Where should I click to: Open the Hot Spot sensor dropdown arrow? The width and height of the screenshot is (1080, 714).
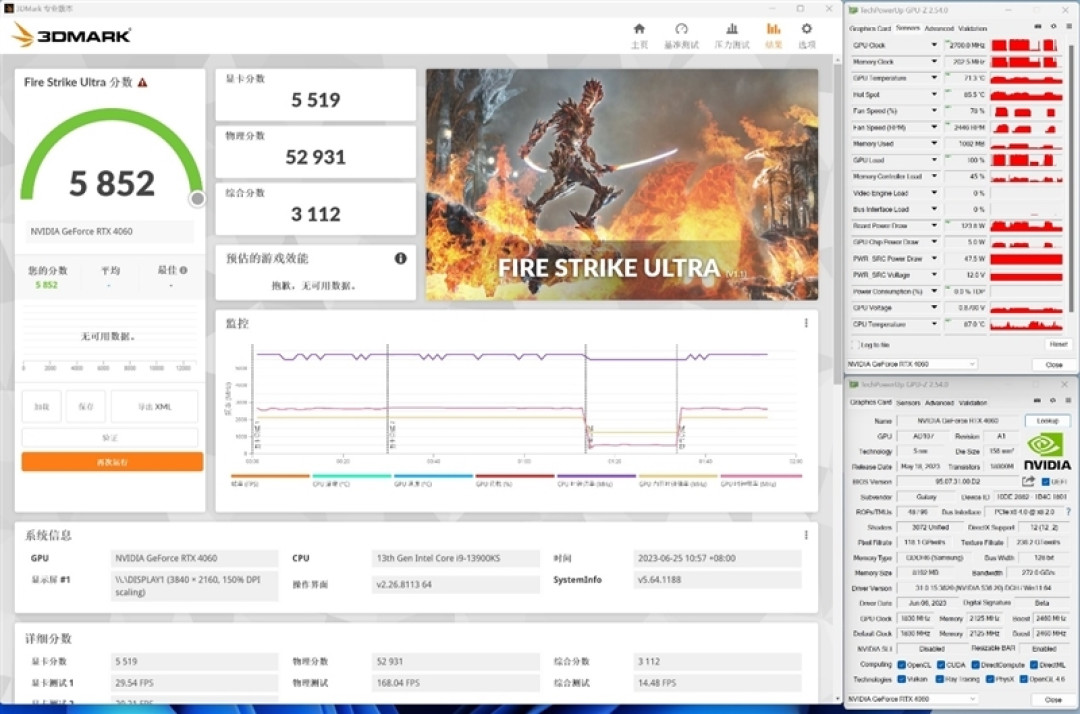(934, 95)
